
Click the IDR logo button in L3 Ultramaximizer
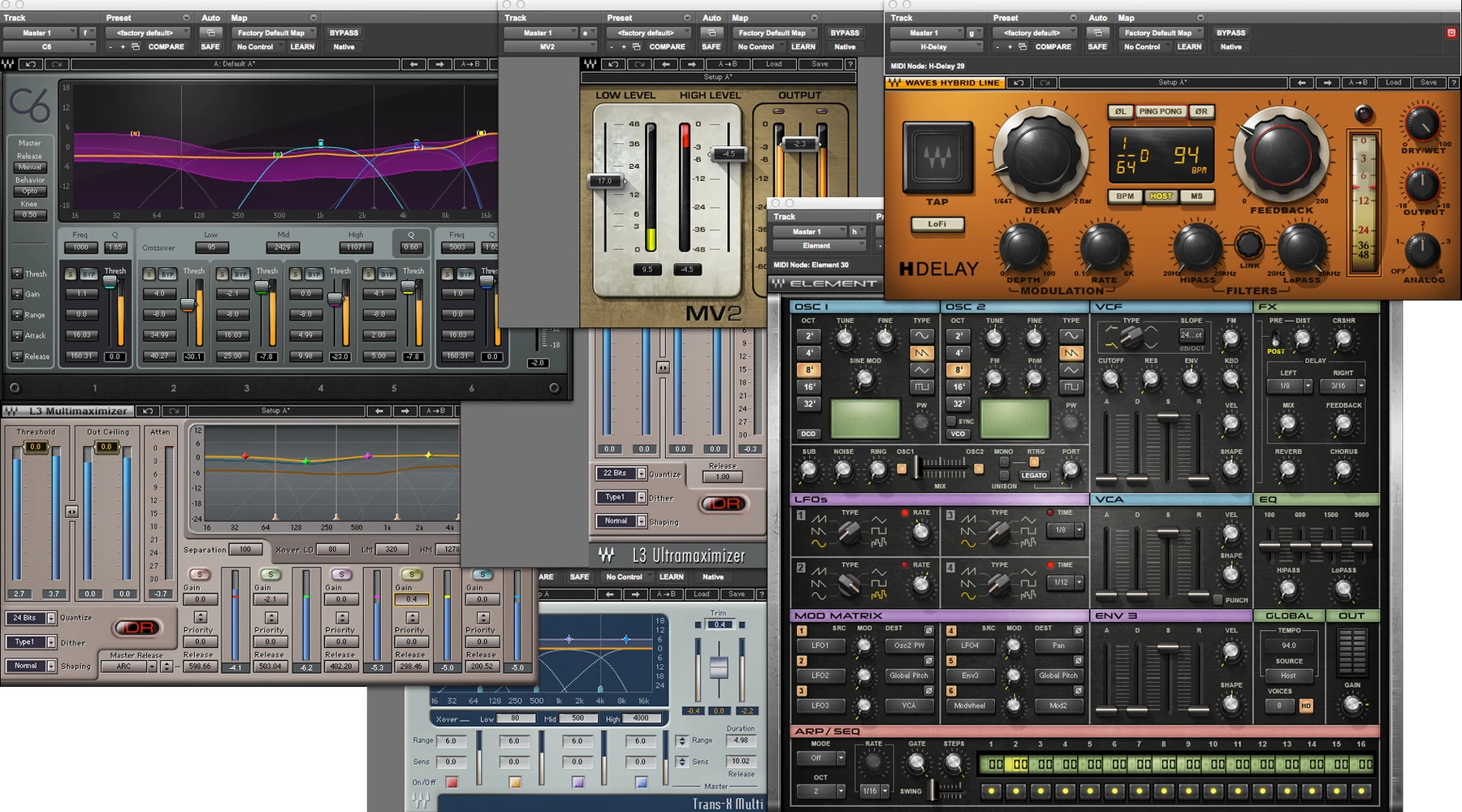(724, 503)
